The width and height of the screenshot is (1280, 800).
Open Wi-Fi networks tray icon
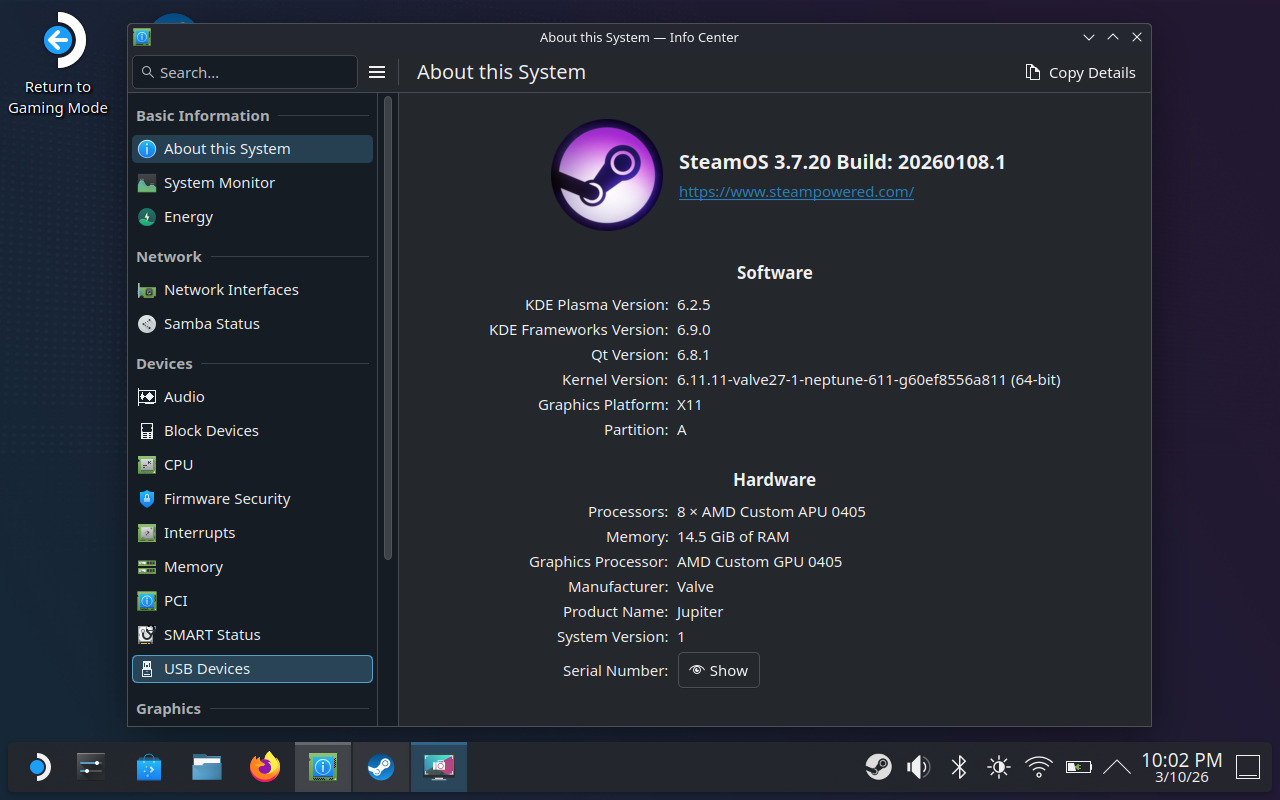(x=1039, y=767)
